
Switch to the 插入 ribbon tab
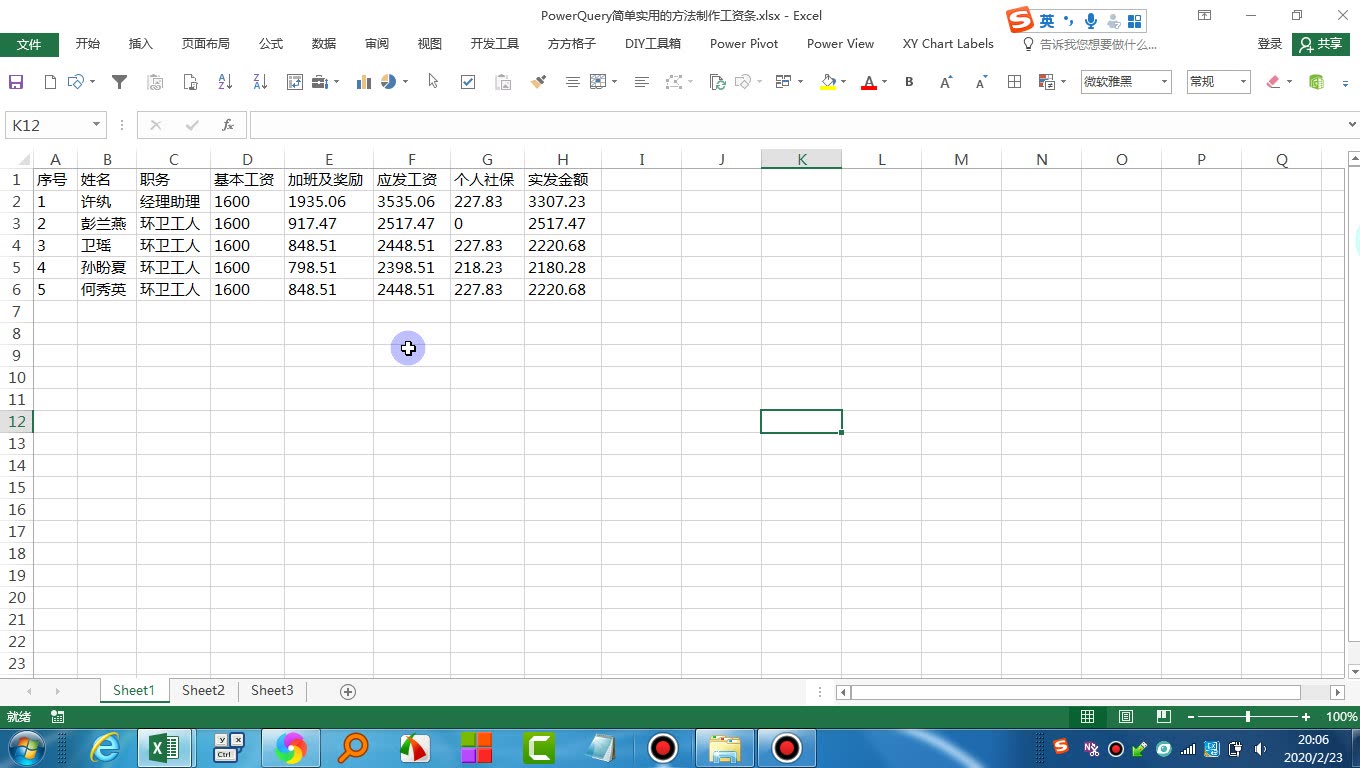141,44
